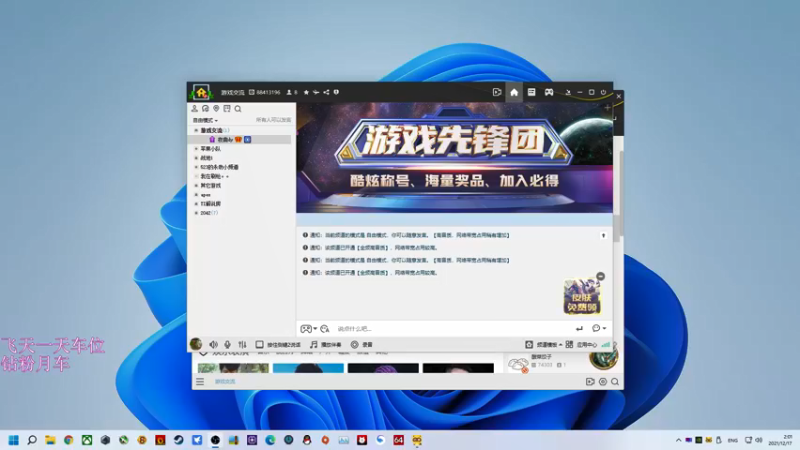Screen dimensions: 800x450
Task: Expand the apex channel in the tree
Action: [x=196, y=194]
